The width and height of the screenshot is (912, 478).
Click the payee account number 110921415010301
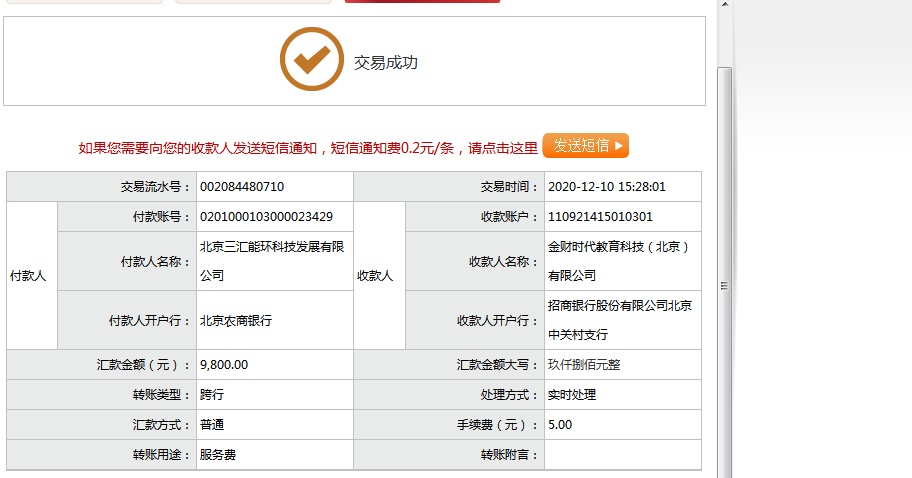click(600, 217)
